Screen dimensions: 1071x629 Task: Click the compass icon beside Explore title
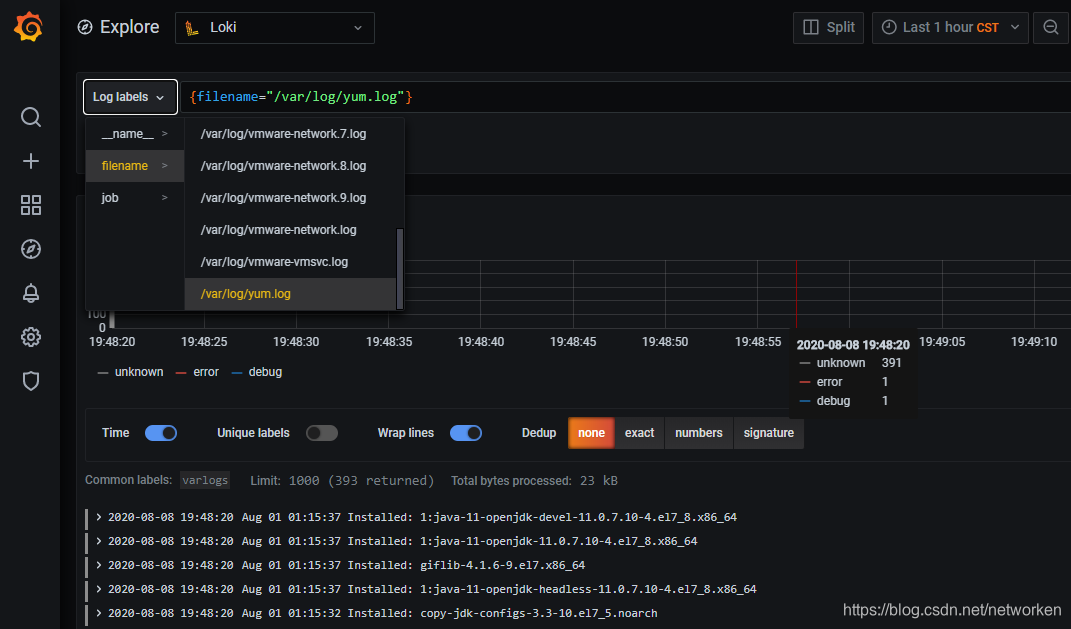coord(85,27)
